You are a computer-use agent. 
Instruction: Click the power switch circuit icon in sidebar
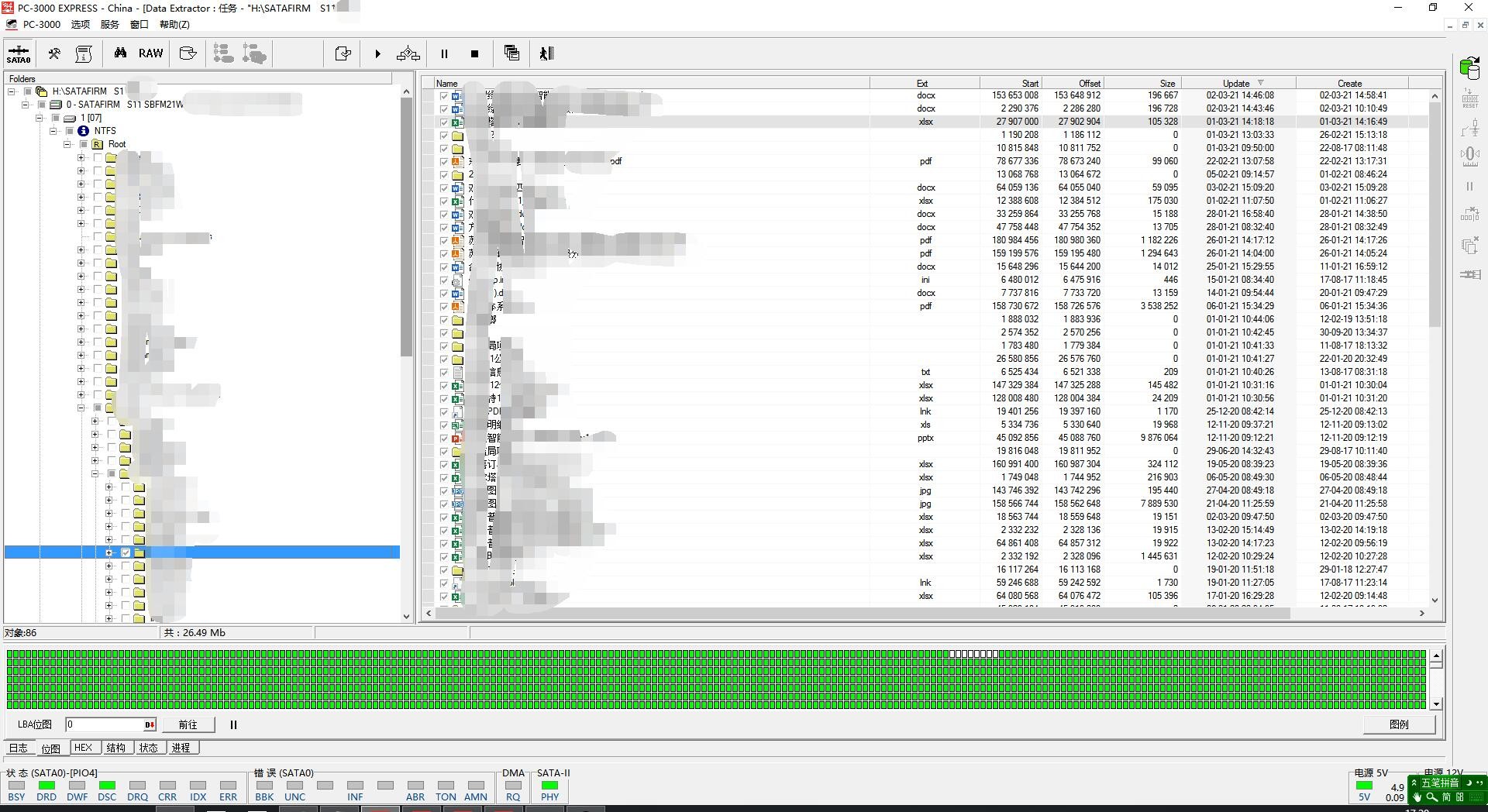1469,128
